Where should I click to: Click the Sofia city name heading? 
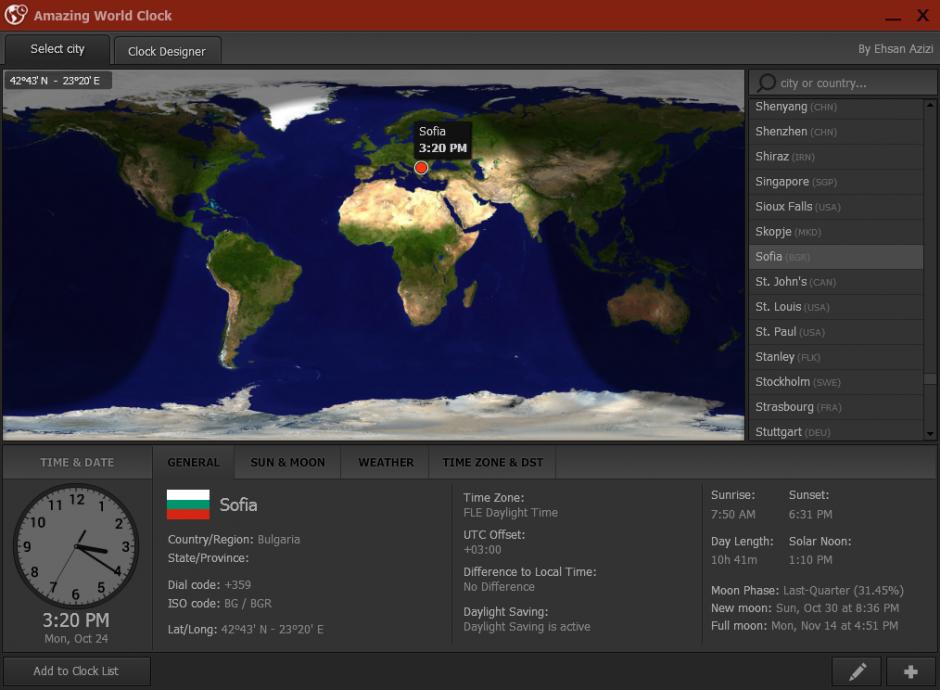[x=238, y=505]
